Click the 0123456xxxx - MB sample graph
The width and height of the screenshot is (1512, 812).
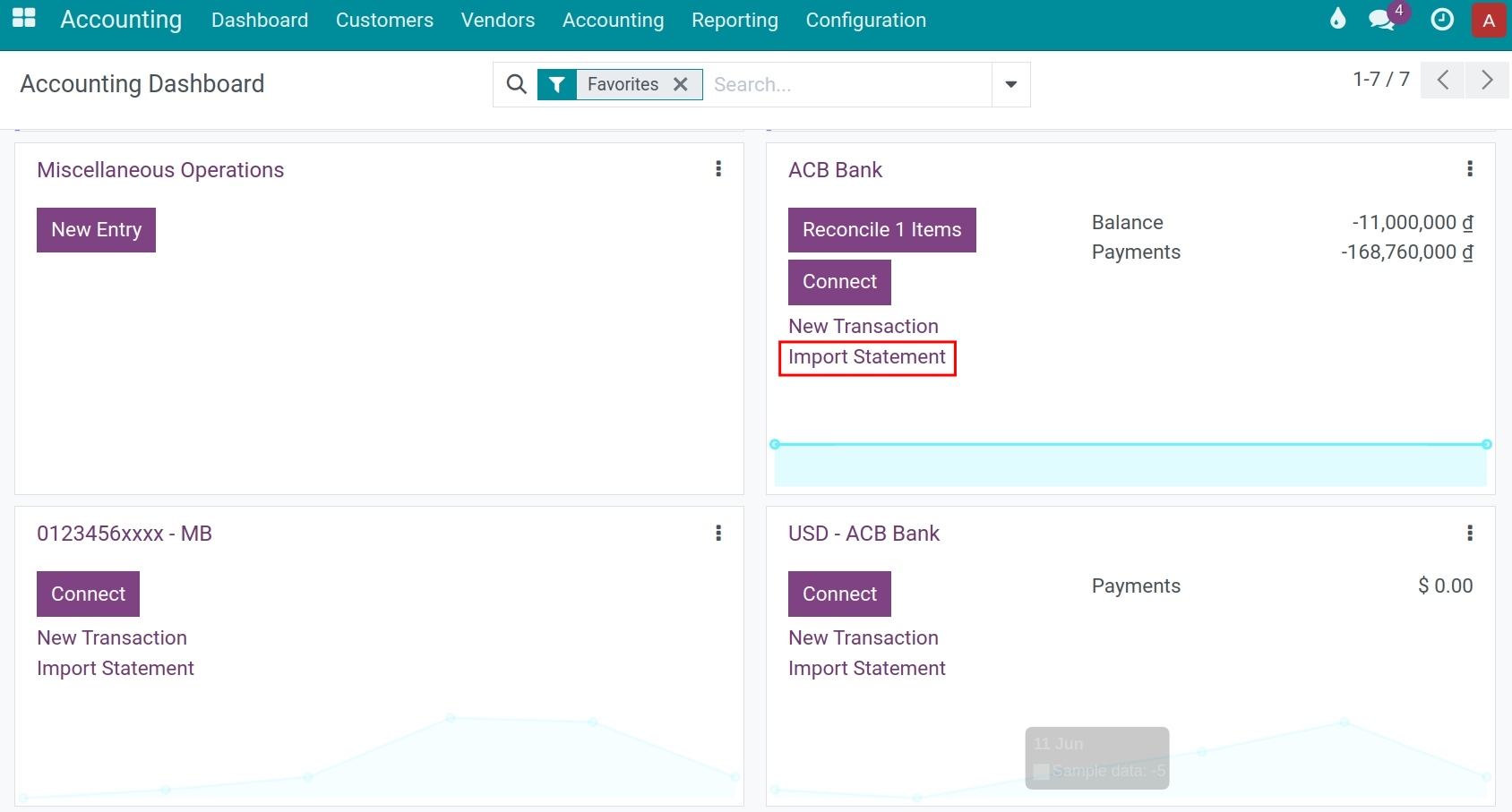coord(379,756)
